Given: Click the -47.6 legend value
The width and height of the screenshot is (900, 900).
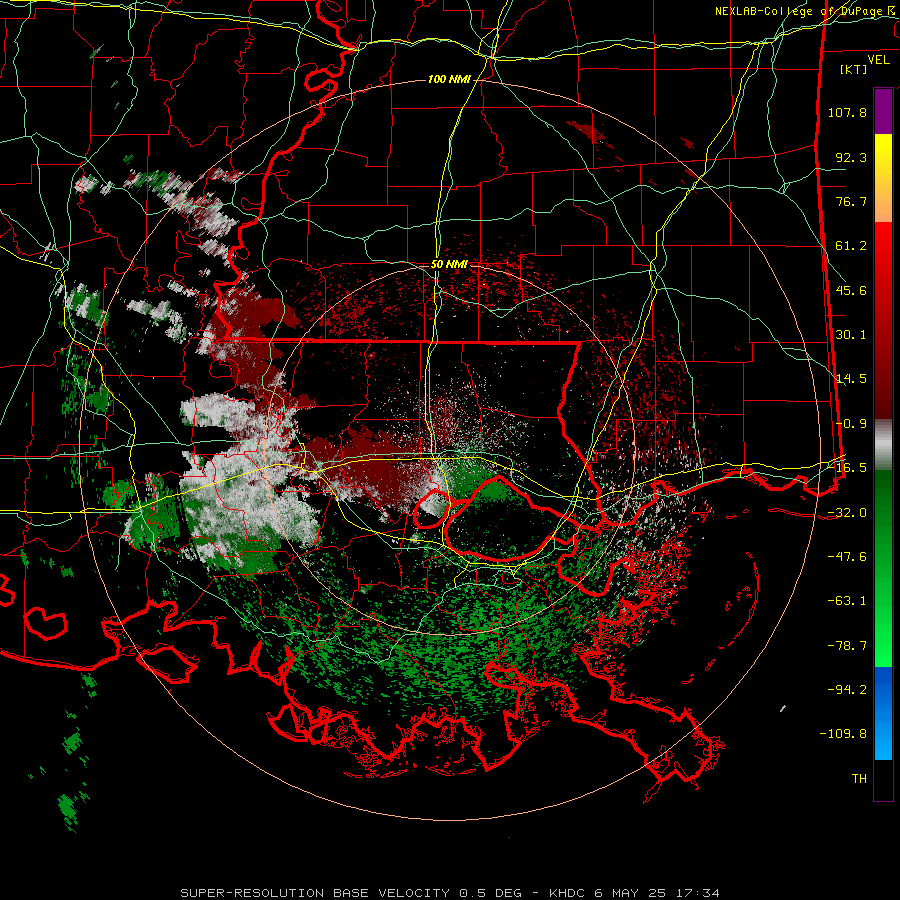Looking at the screenshot, I should coord(847,557).
